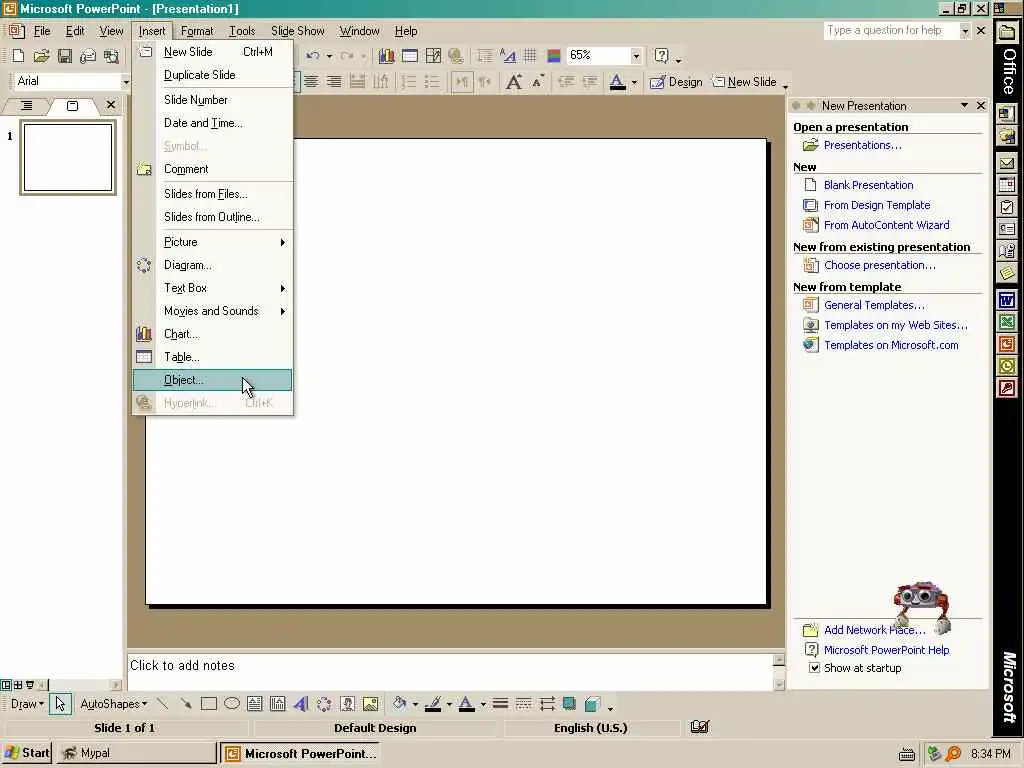1024x768 pixels.
Task: Toggle Show at startup checkbox
Action: (814, 667)
